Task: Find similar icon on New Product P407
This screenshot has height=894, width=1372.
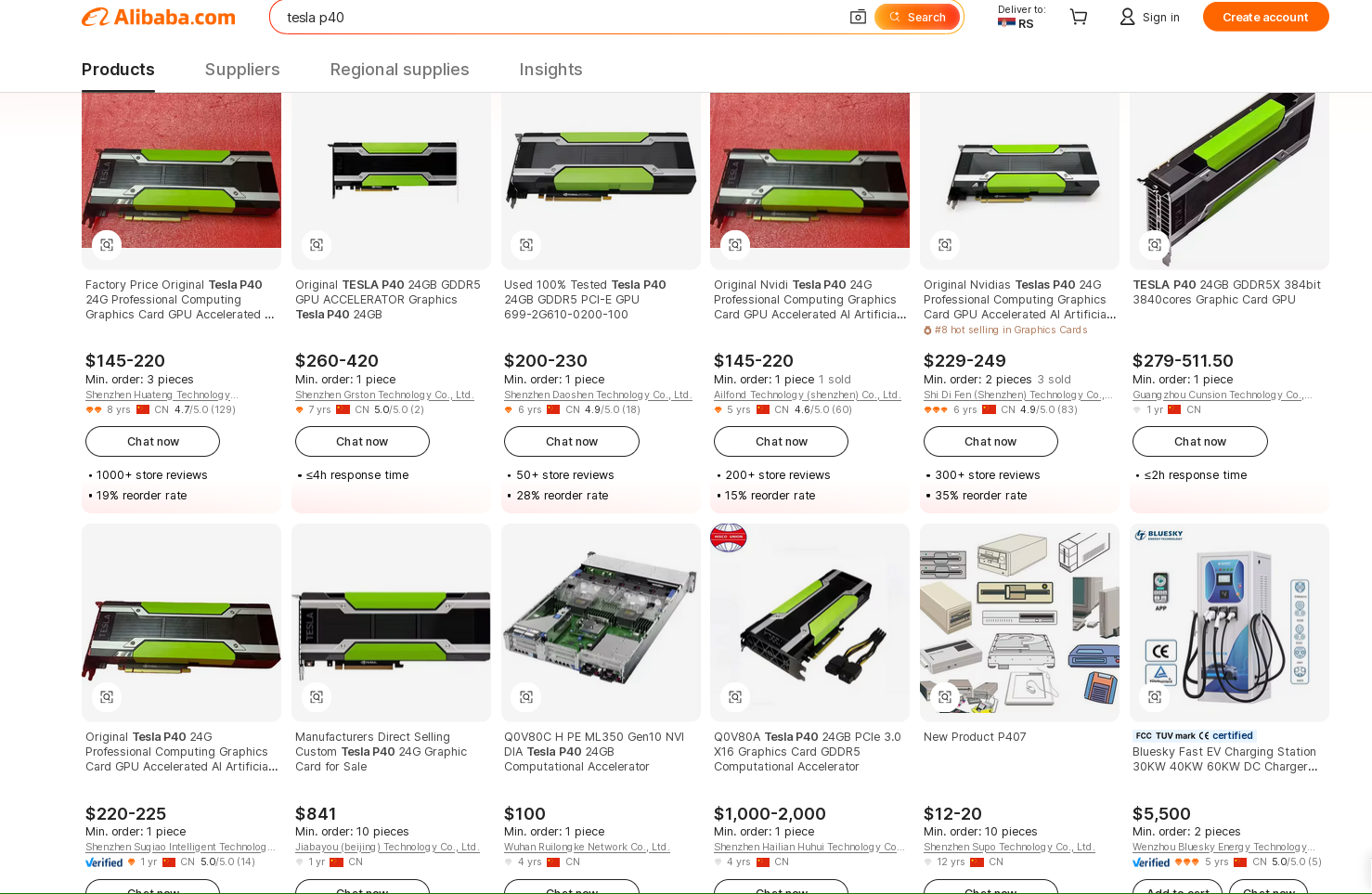Action: (x=945, y=696)
